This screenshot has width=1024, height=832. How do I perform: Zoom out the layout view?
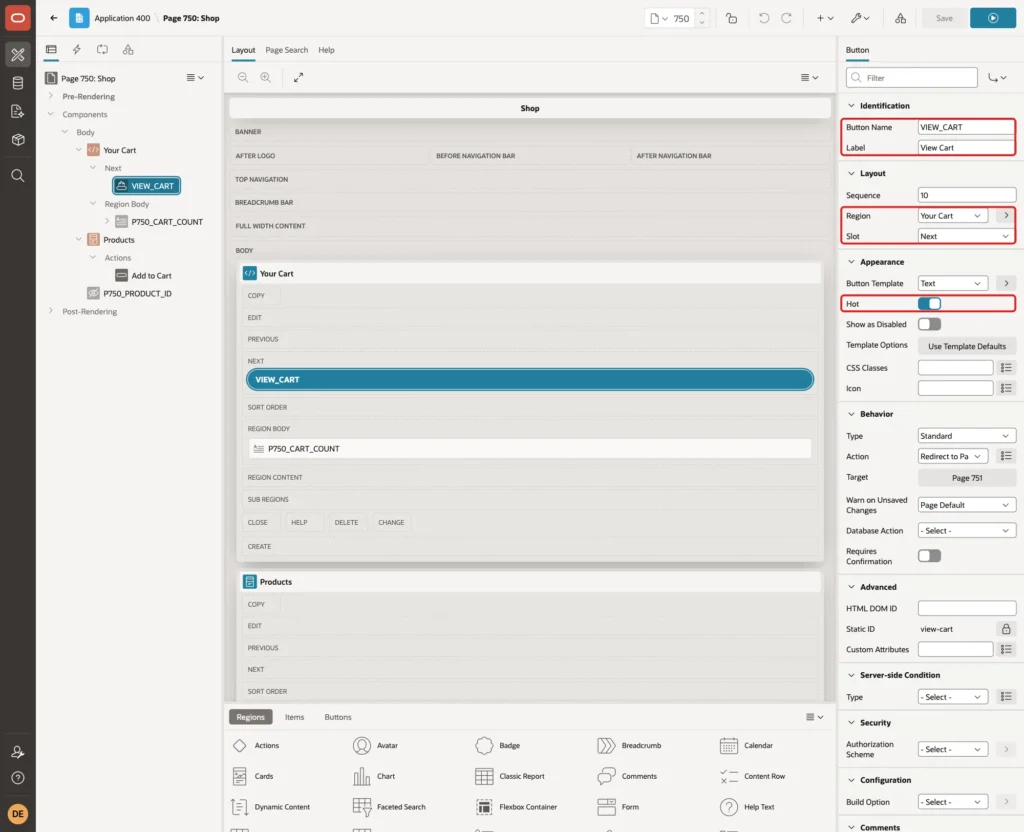(243, 77)
